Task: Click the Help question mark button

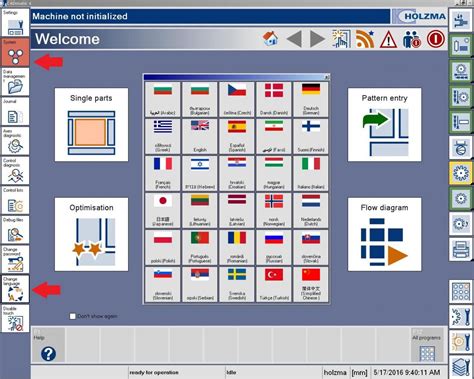Action: click(48, 345)
